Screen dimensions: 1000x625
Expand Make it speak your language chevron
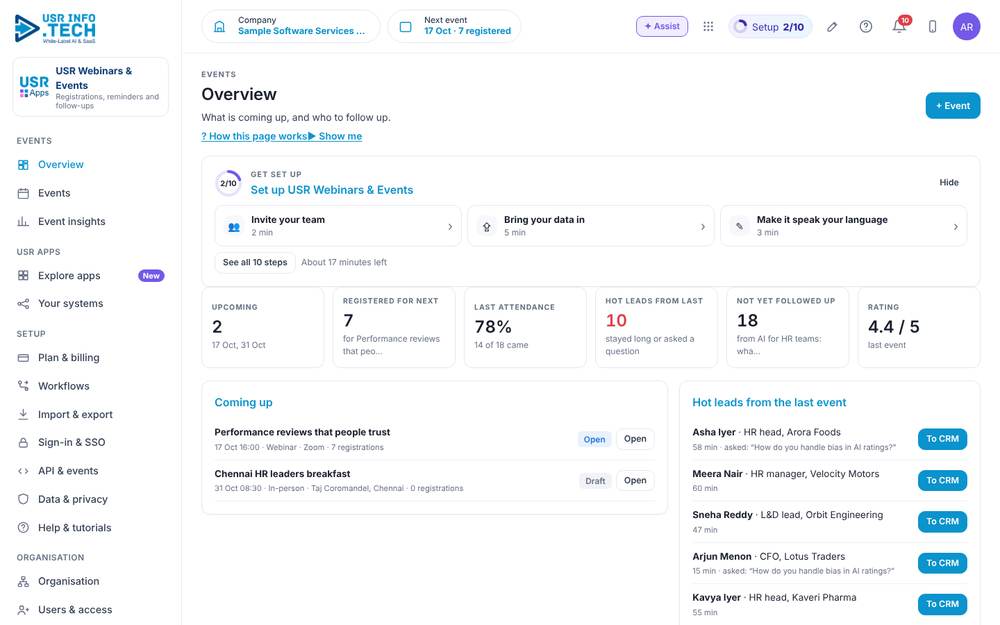coord(955,226)
